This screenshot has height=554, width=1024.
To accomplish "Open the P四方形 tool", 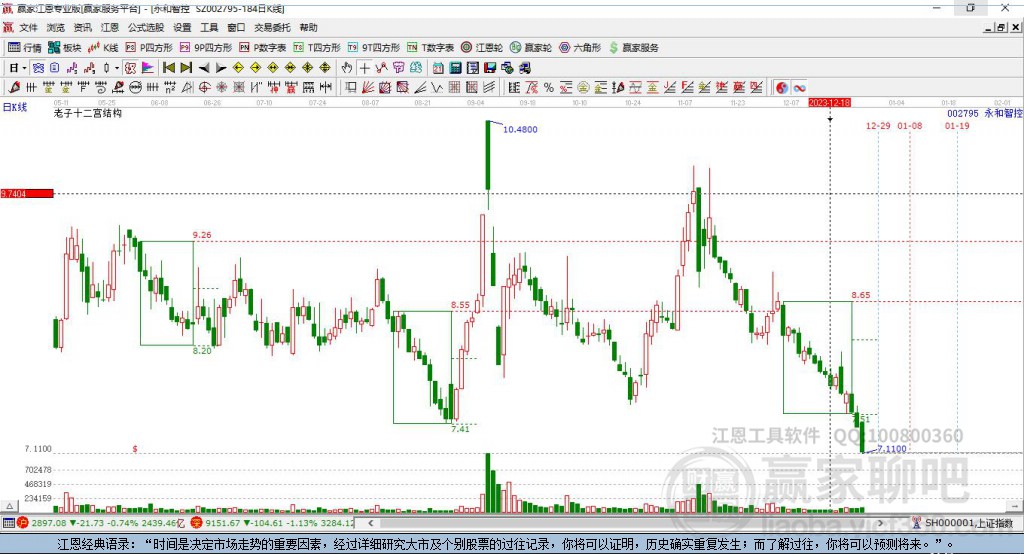I will click(x=149, y=48).
